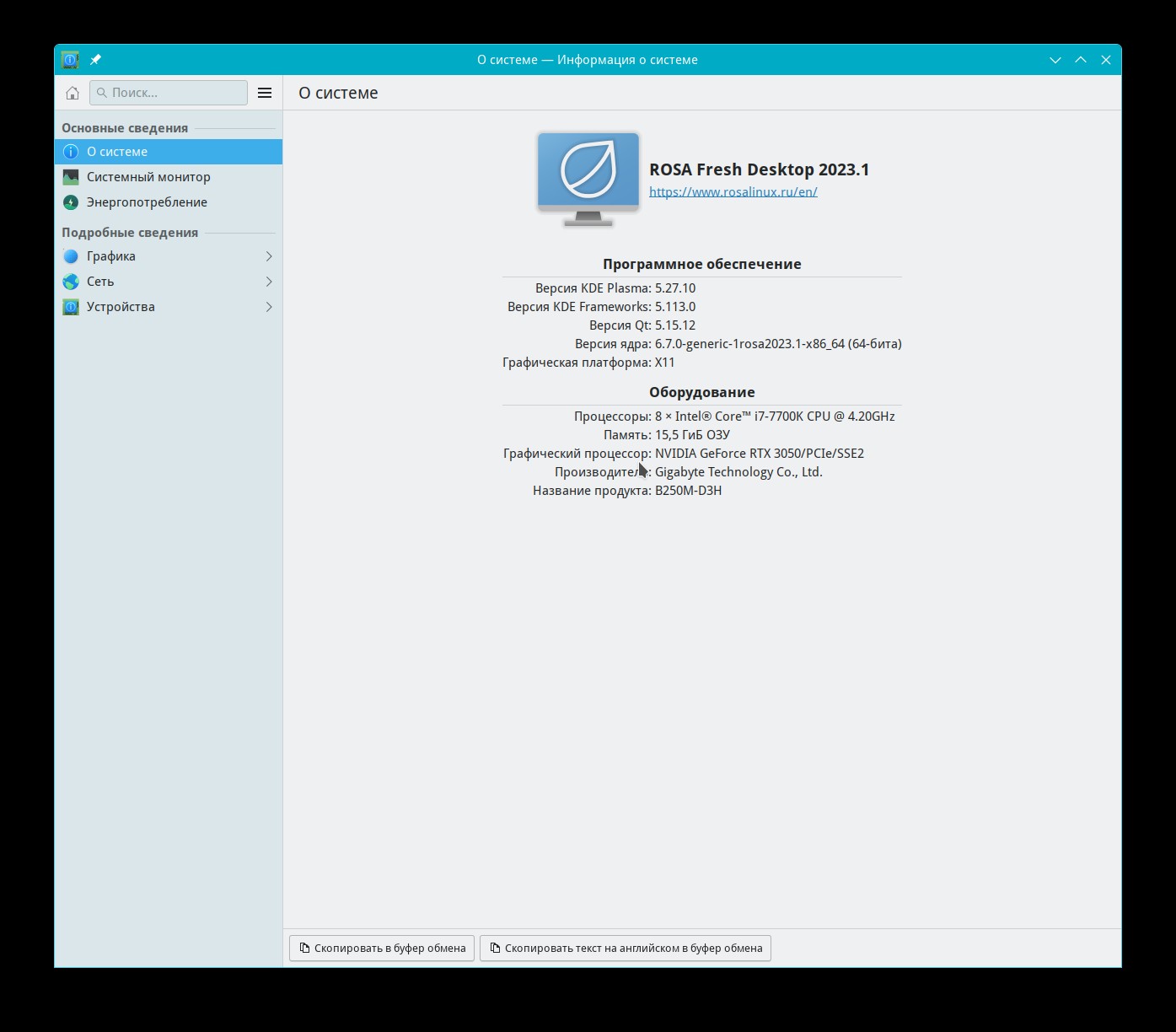Open Системный монитор from the sidebar
This screenshot has height=1032, width=1176.
pyautogui.click(x=169, y=177)
